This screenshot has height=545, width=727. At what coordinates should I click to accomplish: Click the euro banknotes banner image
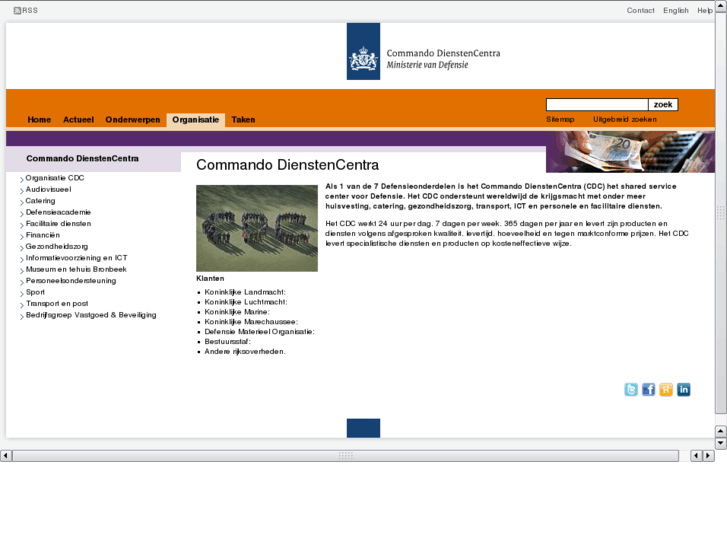click(x=630, y=152)
